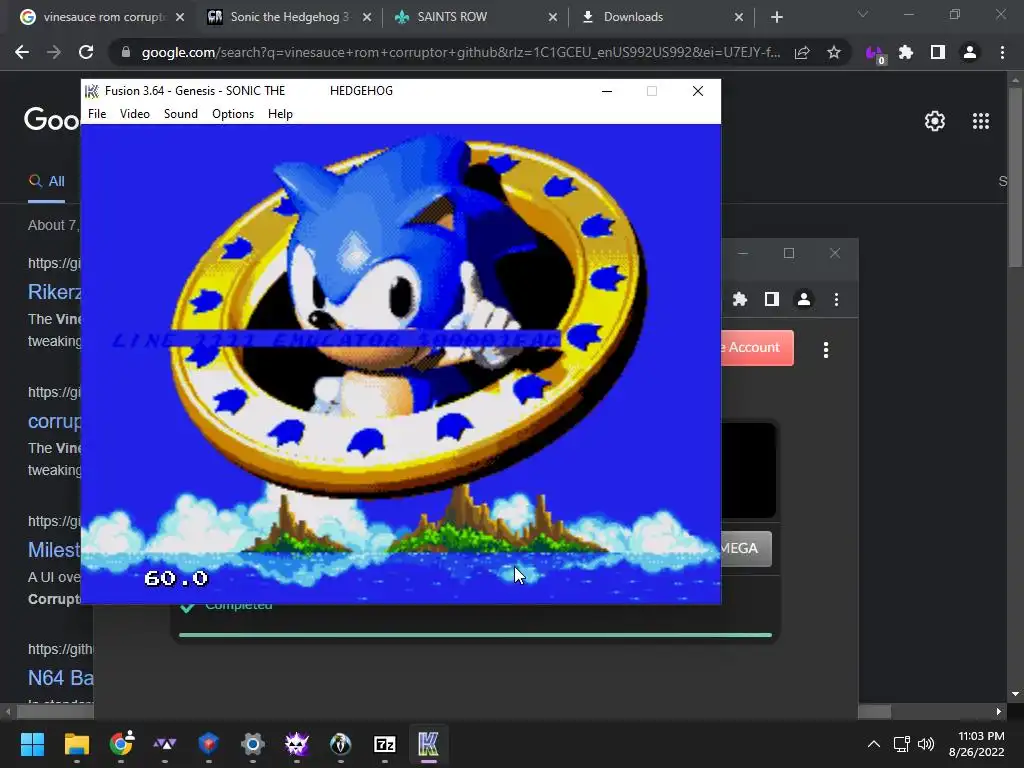Toggle the side panel in front Chrome
This screenshot has height=768, width=1024.
pyautogui.click(x=938, y=52)
